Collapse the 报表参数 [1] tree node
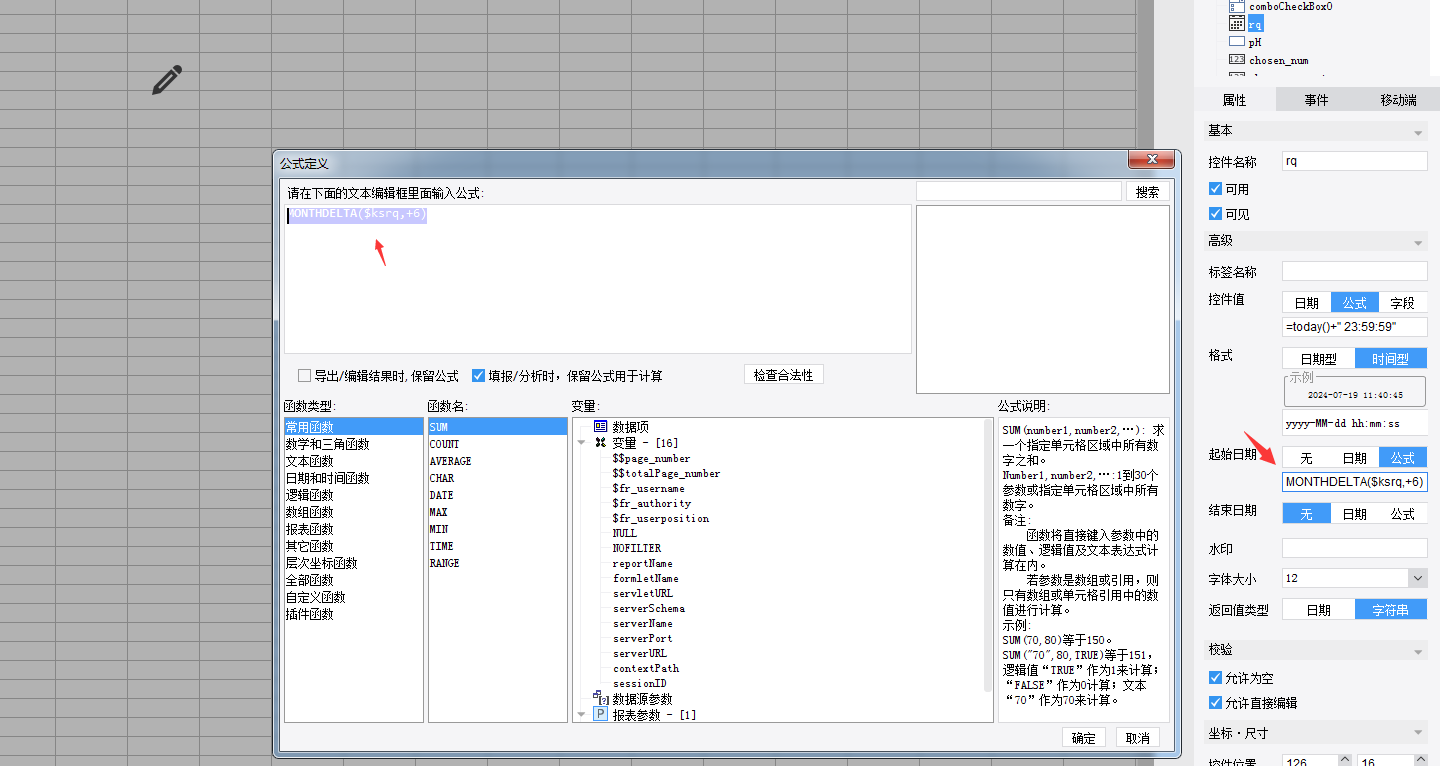This screenshot has height=766, width=1440. [581, 714]
